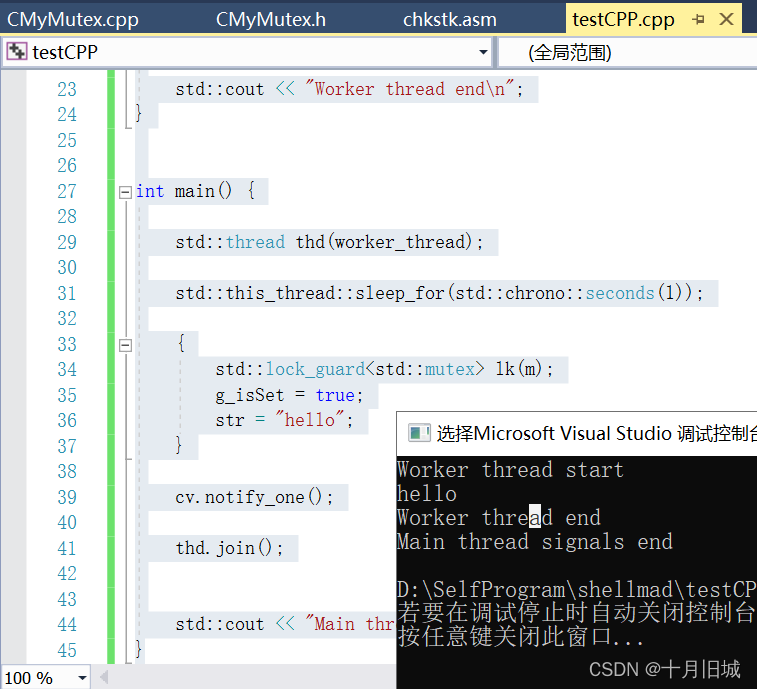This screenshot has width=757, height=689.
Task: Select the chkstk.asm tab
Action: click(449, 20)
